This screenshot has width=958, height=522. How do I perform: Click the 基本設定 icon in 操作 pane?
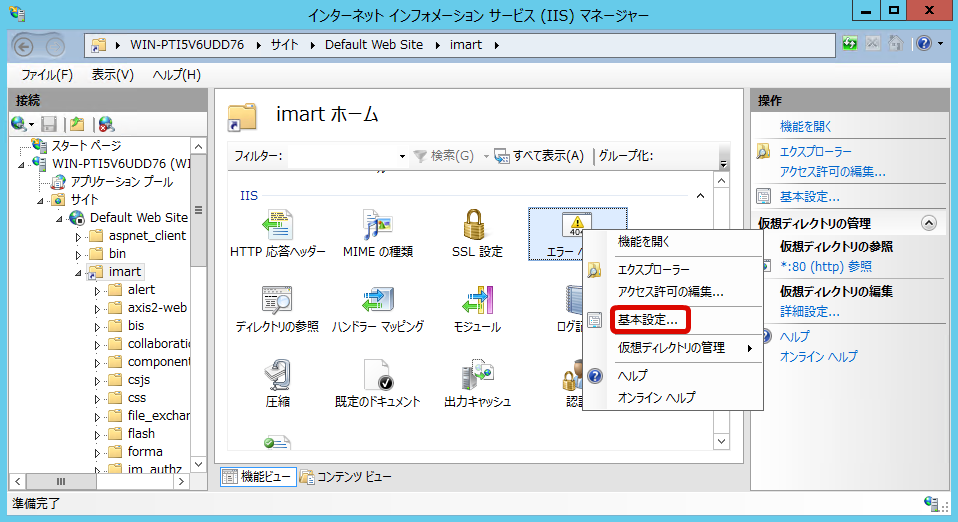(x=763, y=196)
